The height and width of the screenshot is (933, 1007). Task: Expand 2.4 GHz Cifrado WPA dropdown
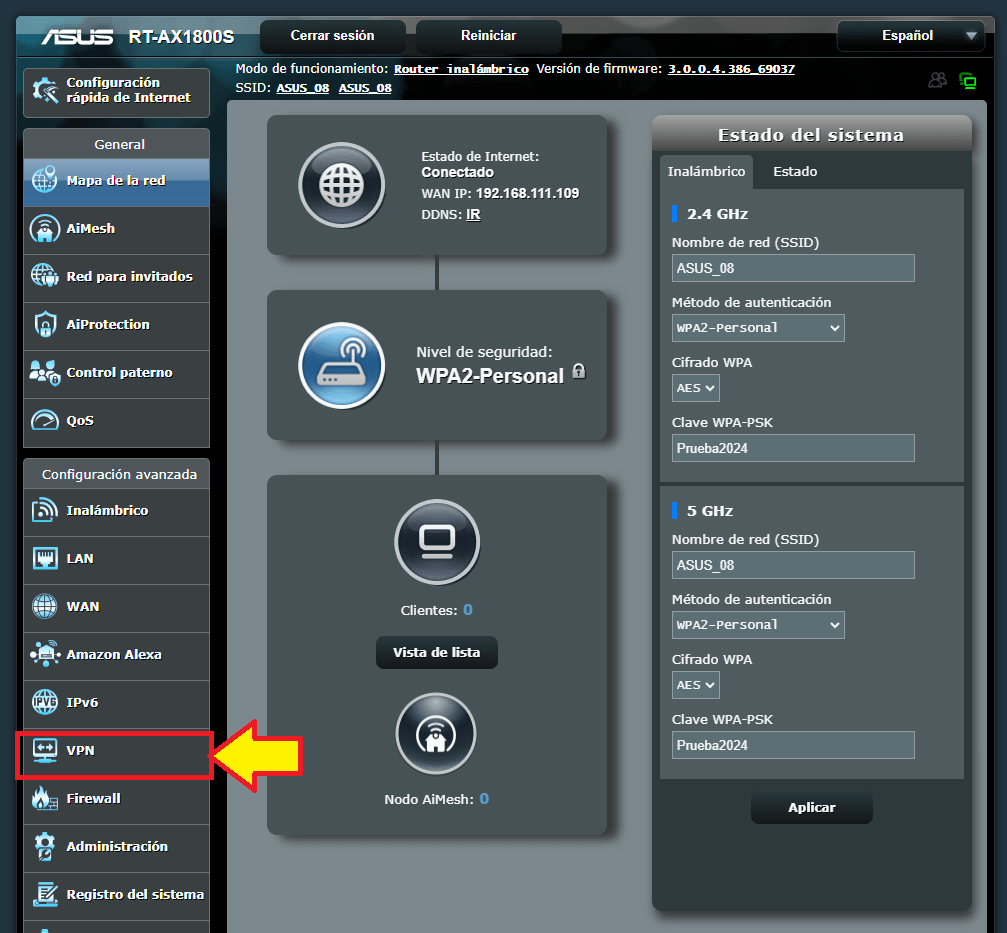696,388
